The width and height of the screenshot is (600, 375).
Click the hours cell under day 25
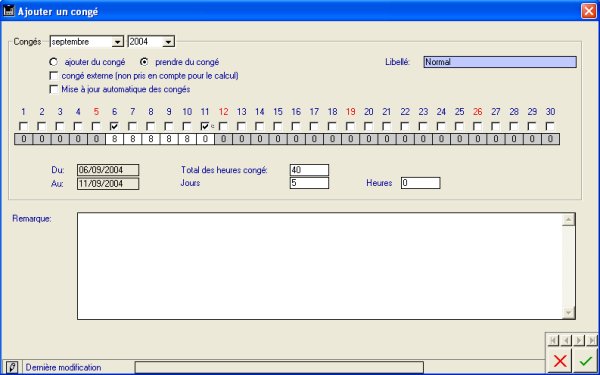point(460,139)
